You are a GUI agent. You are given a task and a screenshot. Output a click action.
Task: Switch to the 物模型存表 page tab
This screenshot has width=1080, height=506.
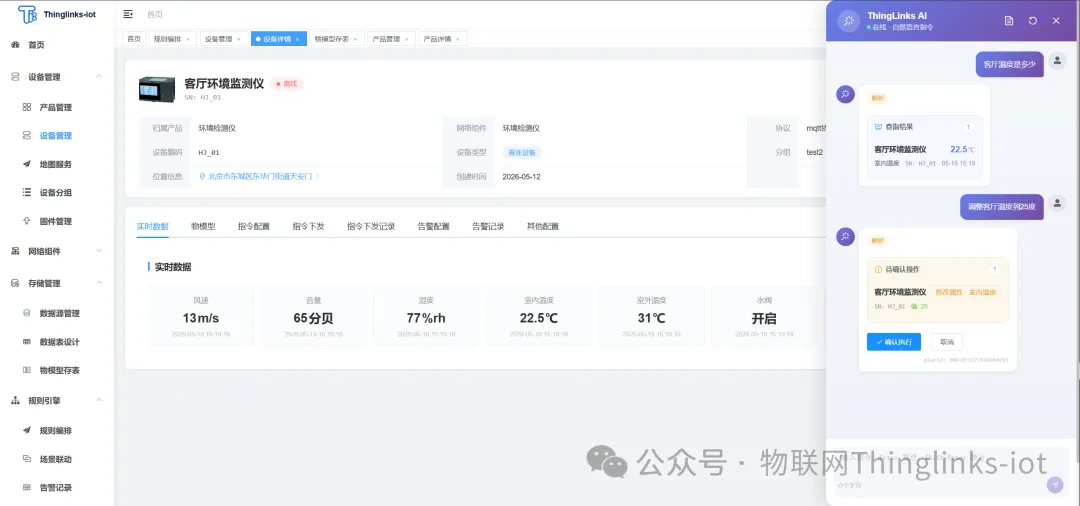(x=335, y=39)
